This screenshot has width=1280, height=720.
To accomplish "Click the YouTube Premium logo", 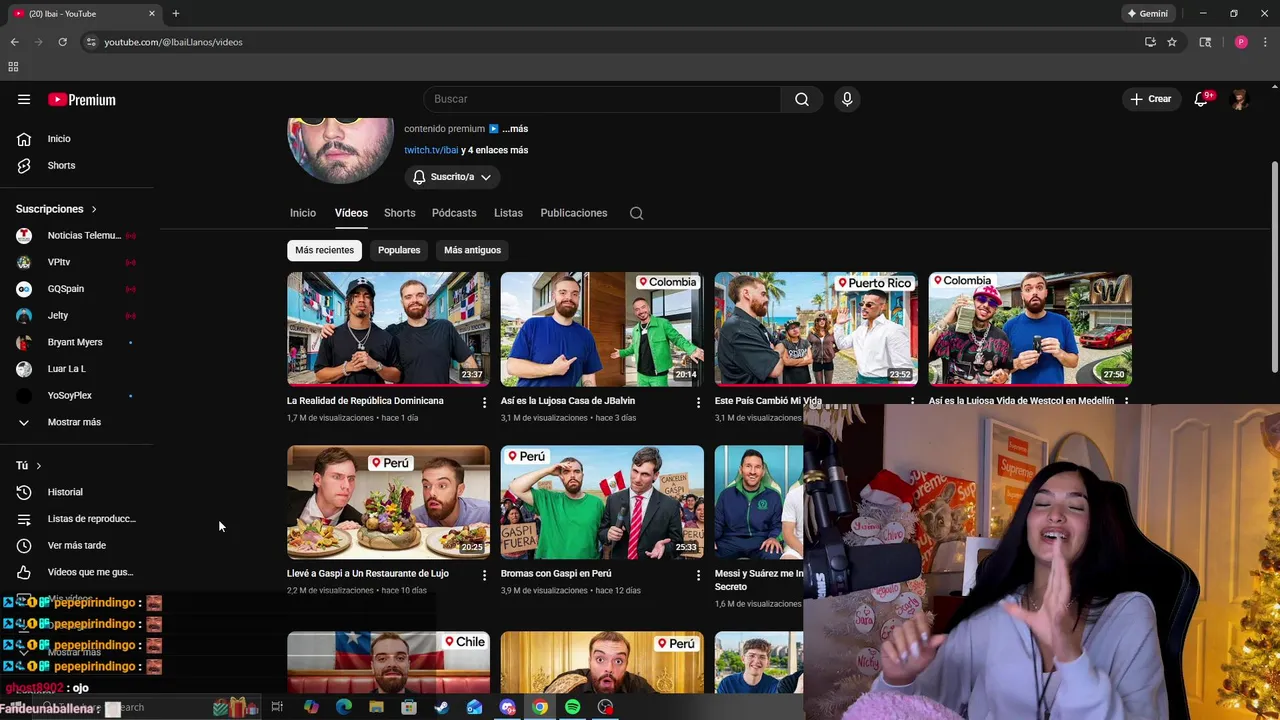I will click(x=82, y=99).
